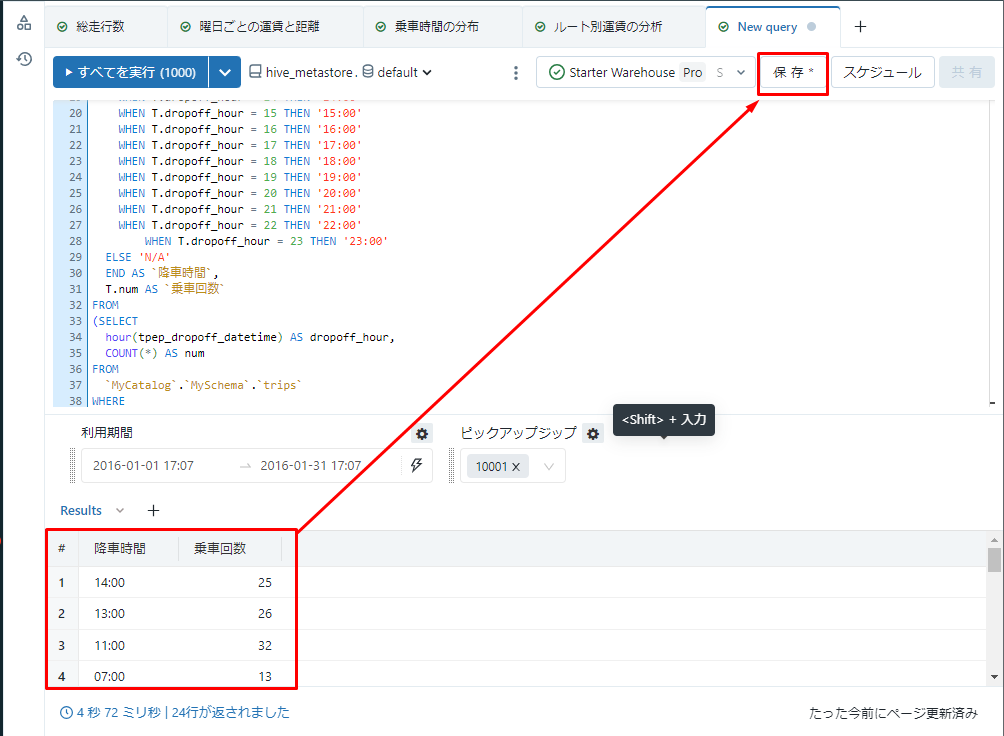Click the unsaved-changes dot on New query tab
The width and height of the screenshot is (1004, 736).
coord(811,27)
